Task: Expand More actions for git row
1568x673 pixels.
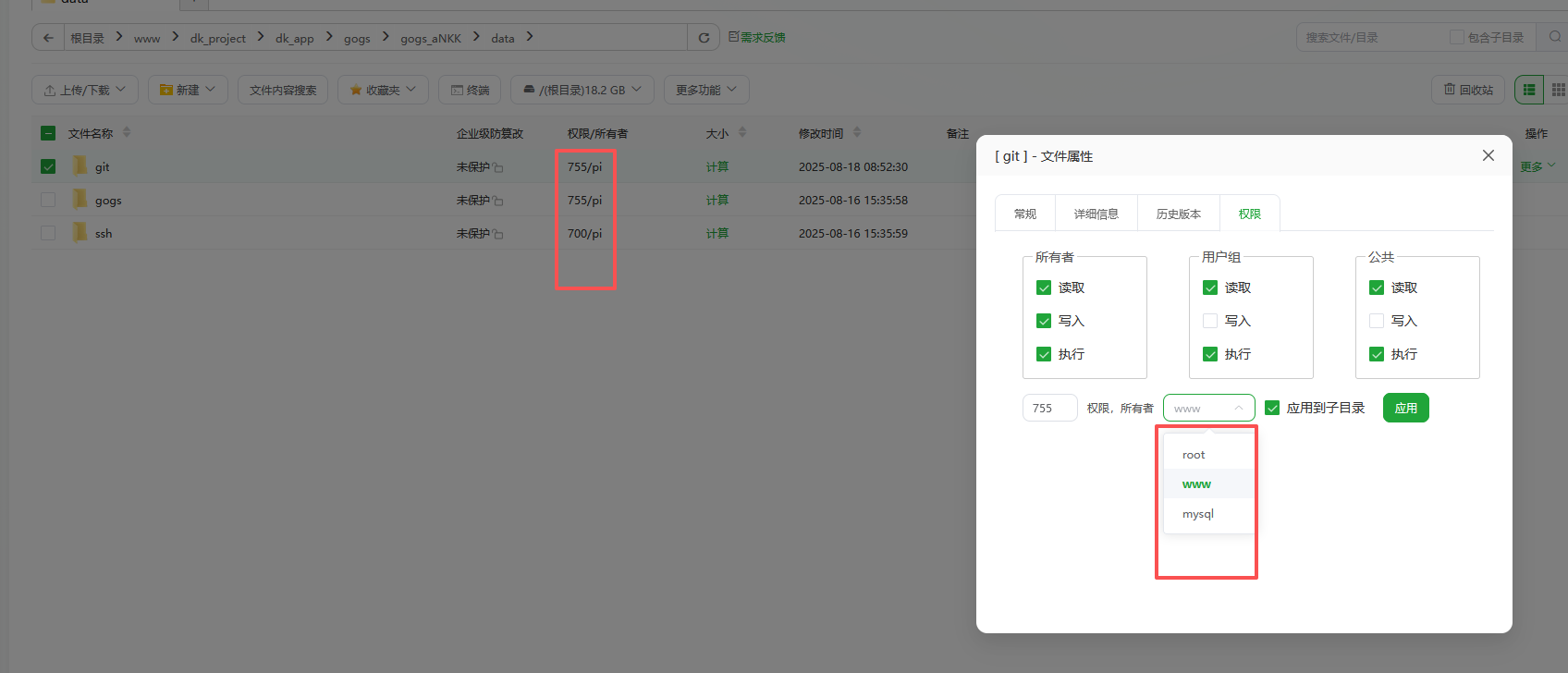Action: (1538, 166)
